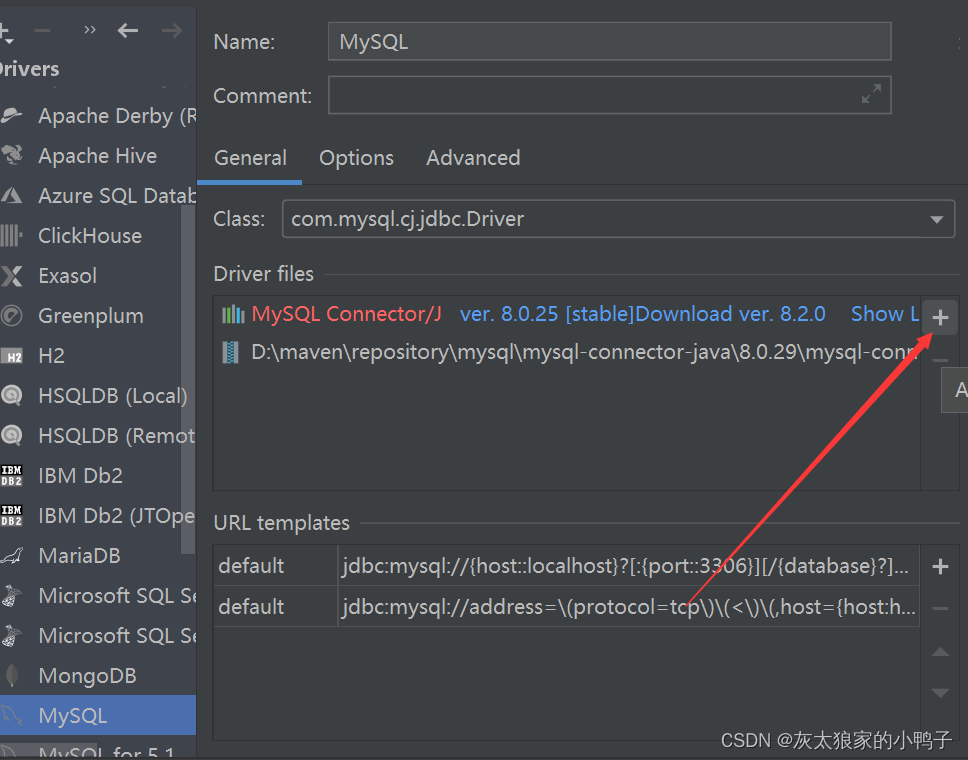
Task: Select the HSQLDB (Local) driver icon
Action: coord(11,395)
